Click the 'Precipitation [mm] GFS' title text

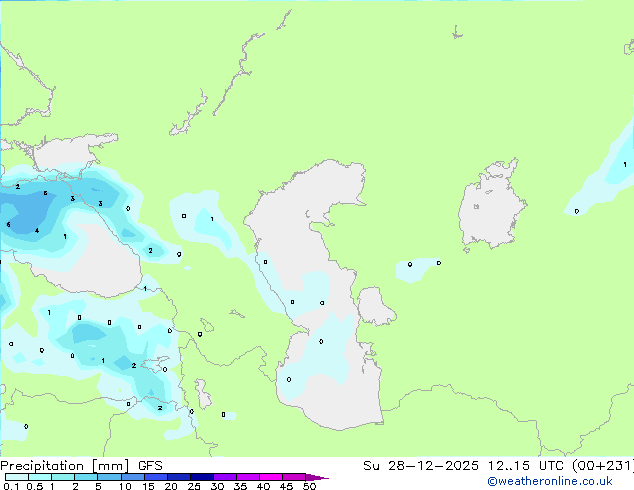pos(81,466)
